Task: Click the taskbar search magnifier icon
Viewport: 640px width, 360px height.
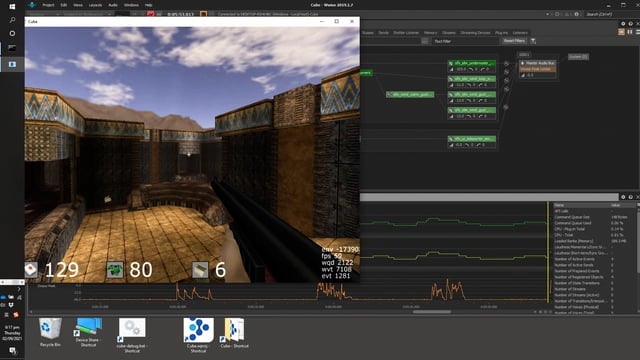Action: pyautogui.click(x=12, y=20)
